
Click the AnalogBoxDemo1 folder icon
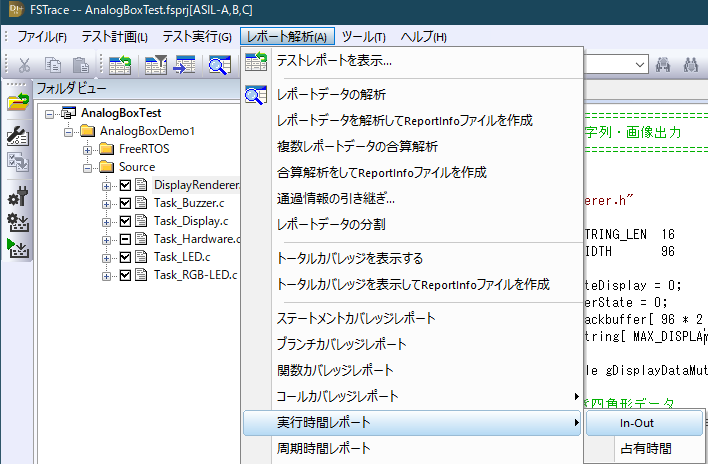[88, 131]
